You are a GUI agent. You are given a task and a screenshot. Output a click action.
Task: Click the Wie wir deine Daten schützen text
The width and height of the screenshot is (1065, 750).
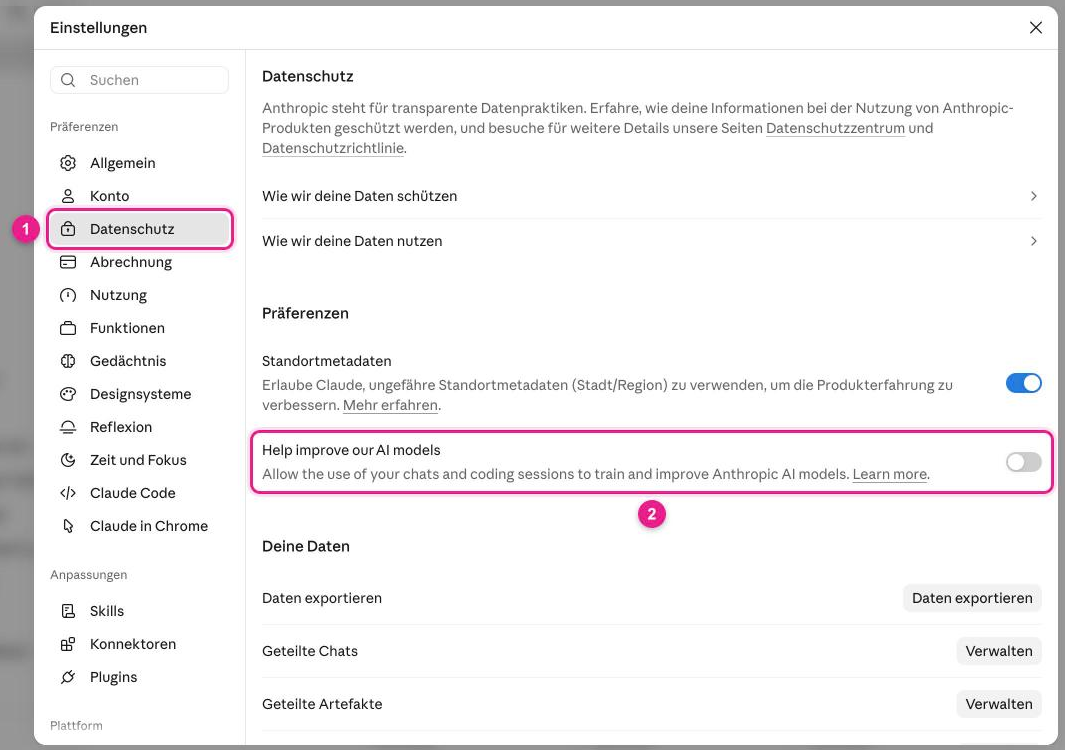tap(359, 196)
